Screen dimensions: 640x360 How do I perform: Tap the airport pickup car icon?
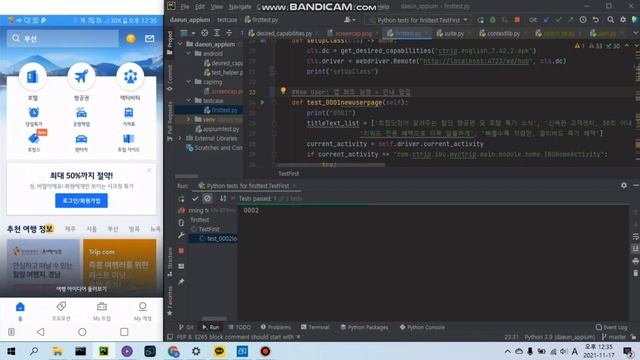(81, 113)
